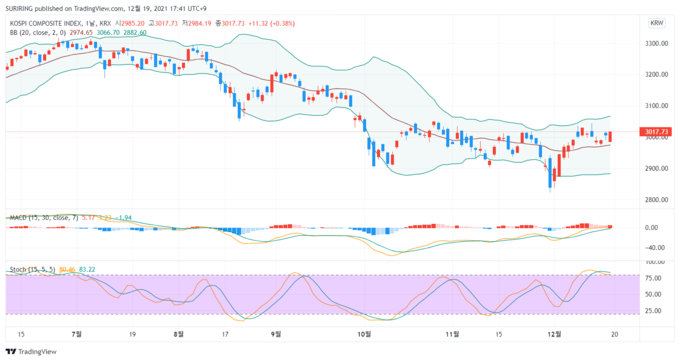This screenshot has width=680, height=361.
Task: Click the 3300.00 price axis label
Action: click(657, 43)
